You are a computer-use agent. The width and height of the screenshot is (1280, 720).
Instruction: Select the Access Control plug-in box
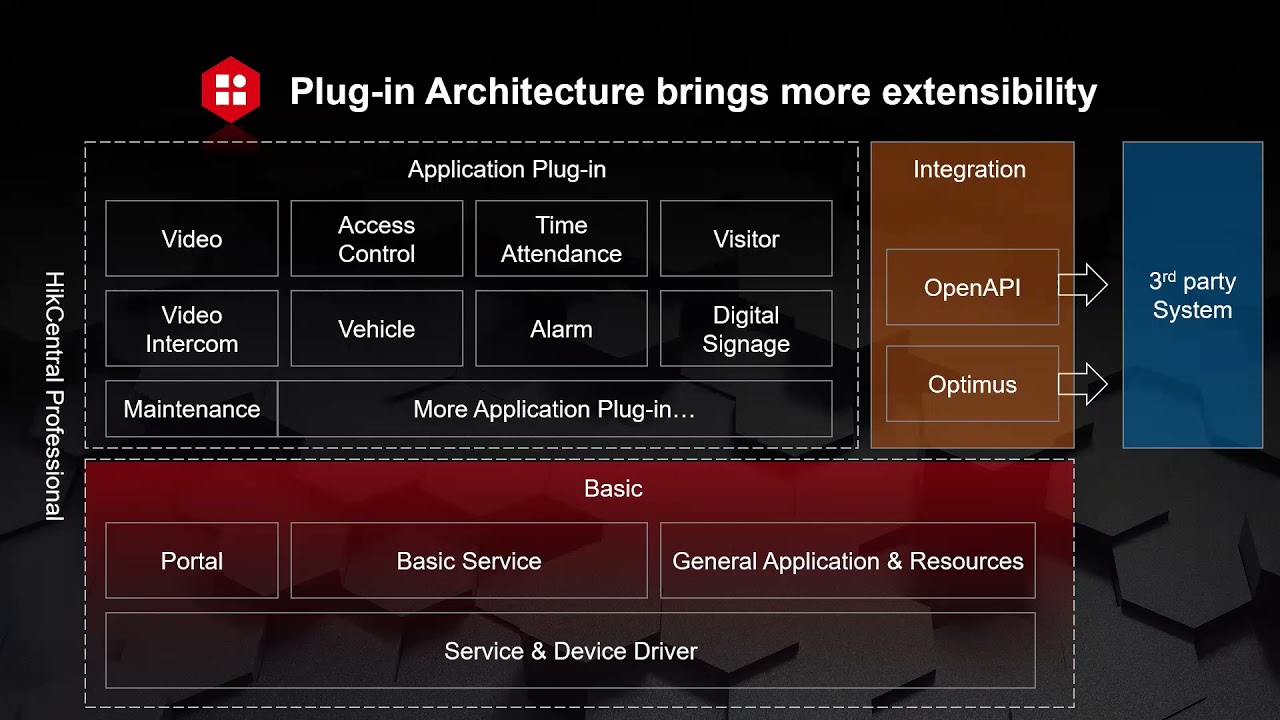point(377,239)
